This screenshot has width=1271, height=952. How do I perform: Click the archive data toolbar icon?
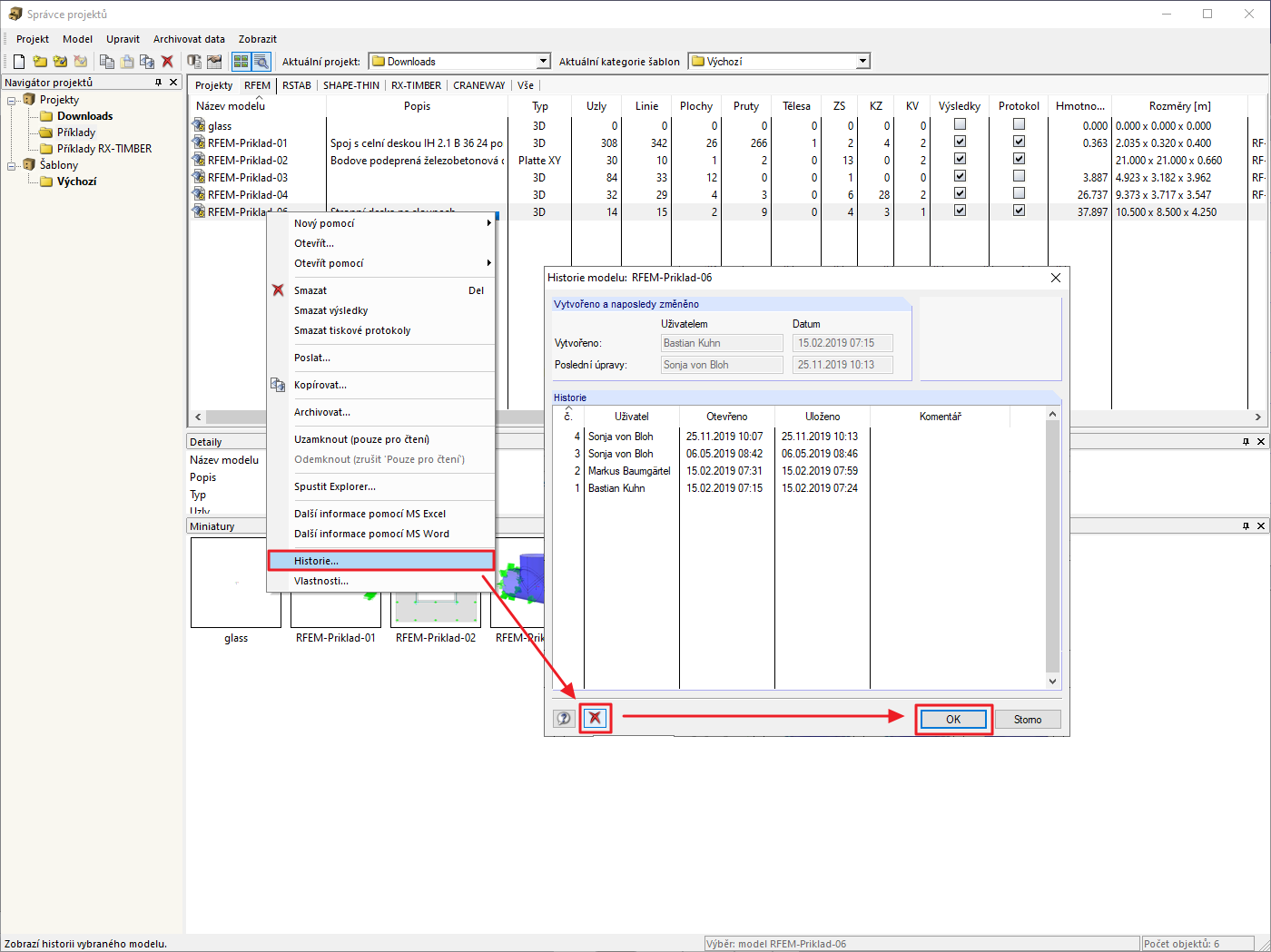pos(194,62)
